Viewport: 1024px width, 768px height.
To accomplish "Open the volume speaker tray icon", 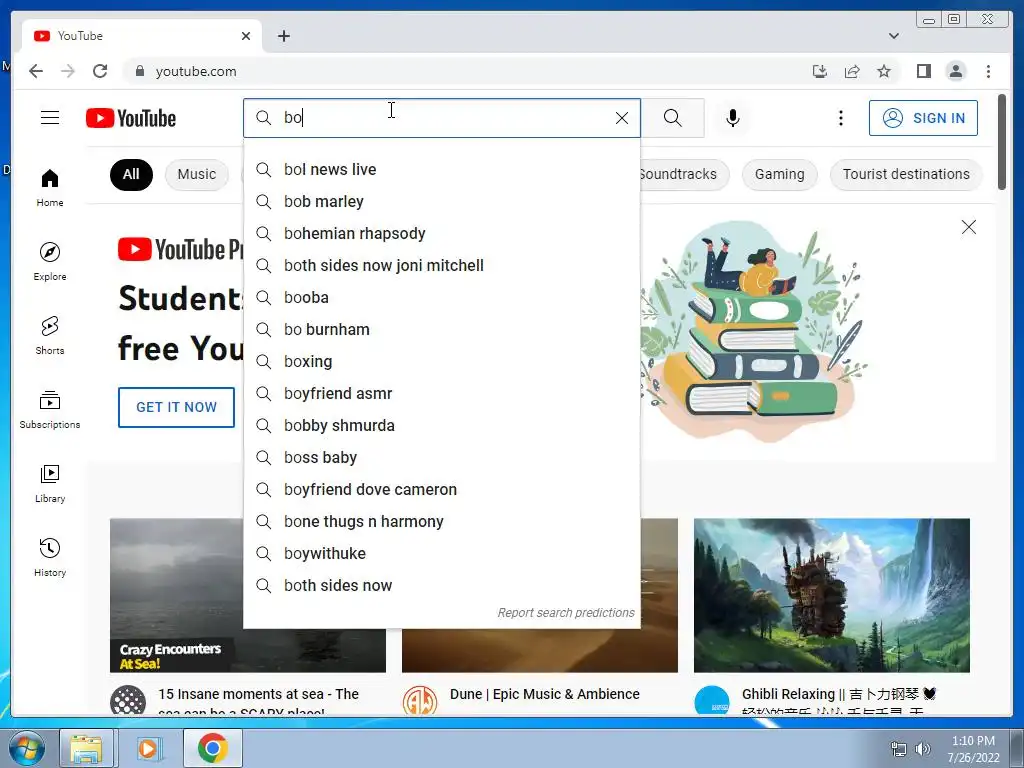I will (x=923, y=749).
